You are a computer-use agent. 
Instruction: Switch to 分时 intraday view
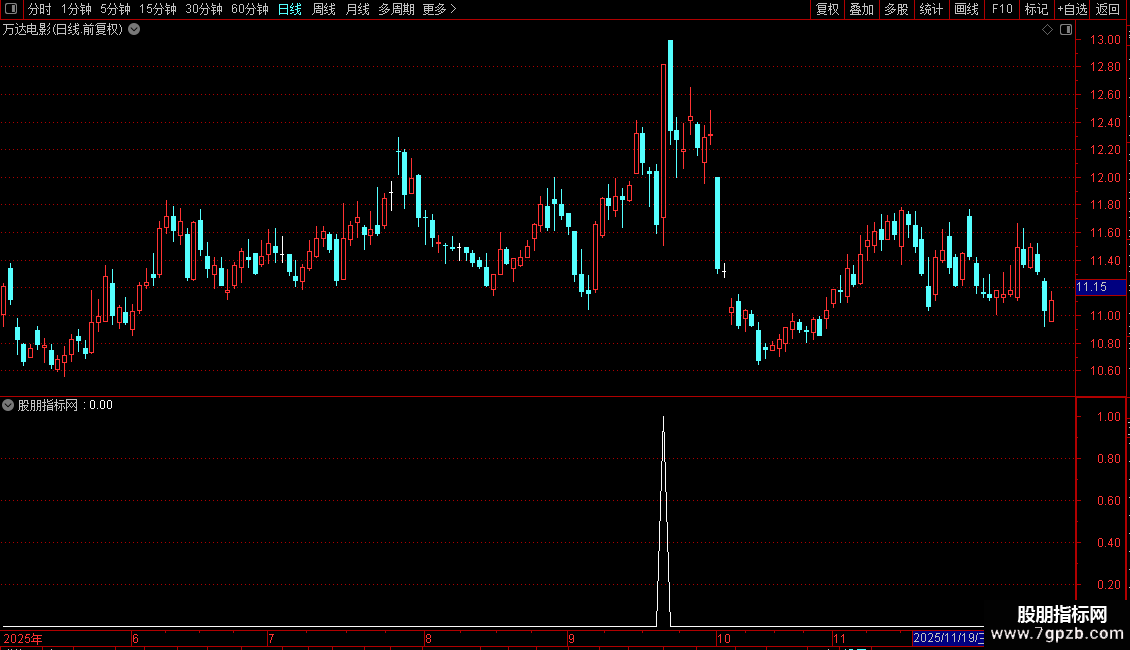click(x=40, y=9)
